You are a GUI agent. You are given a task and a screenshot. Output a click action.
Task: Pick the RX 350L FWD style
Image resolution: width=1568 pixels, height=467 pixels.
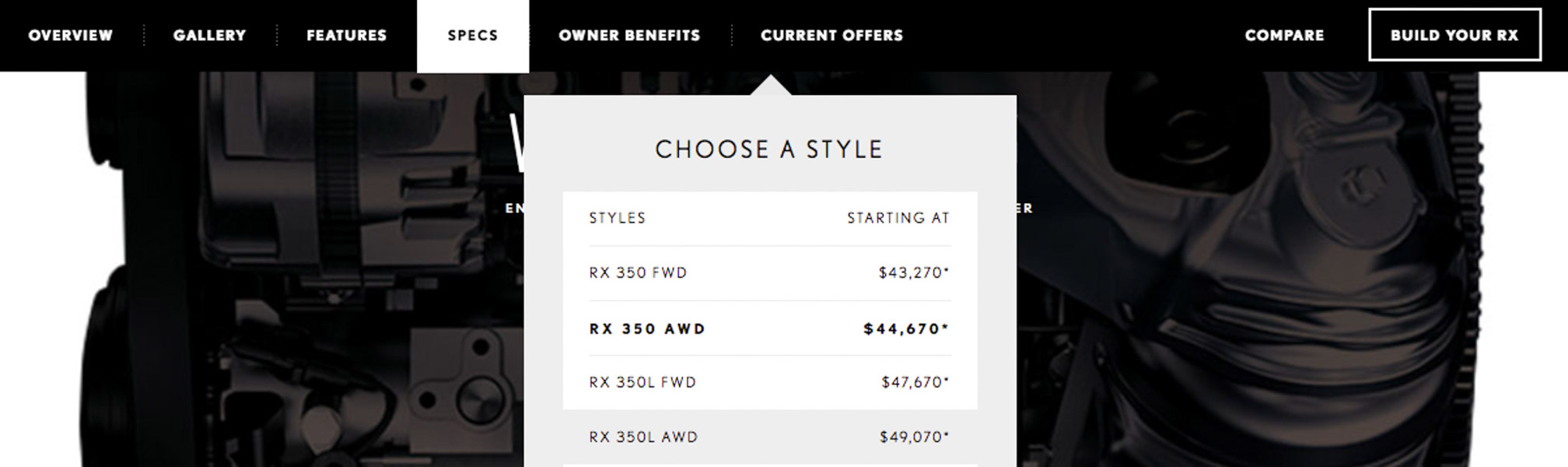click(642, 382)
